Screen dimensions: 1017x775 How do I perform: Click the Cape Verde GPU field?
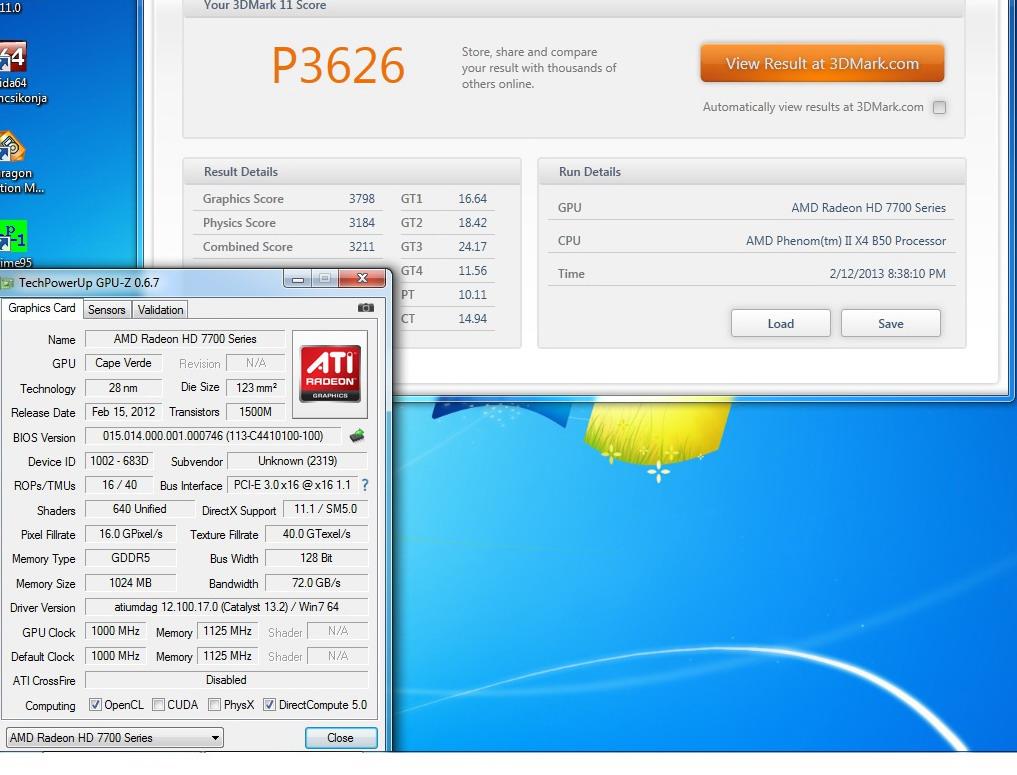[123, 363]
